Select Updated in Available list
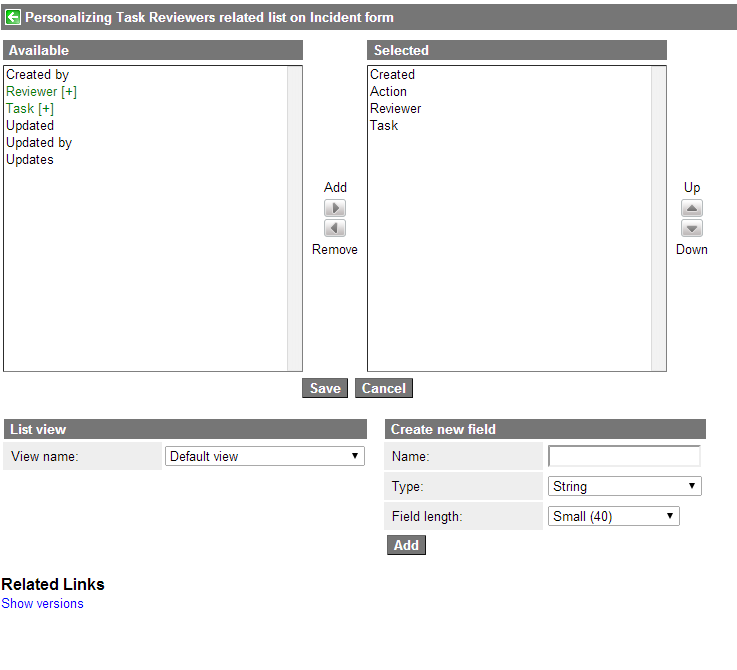The image size is (737, 670). coord(146,126)
